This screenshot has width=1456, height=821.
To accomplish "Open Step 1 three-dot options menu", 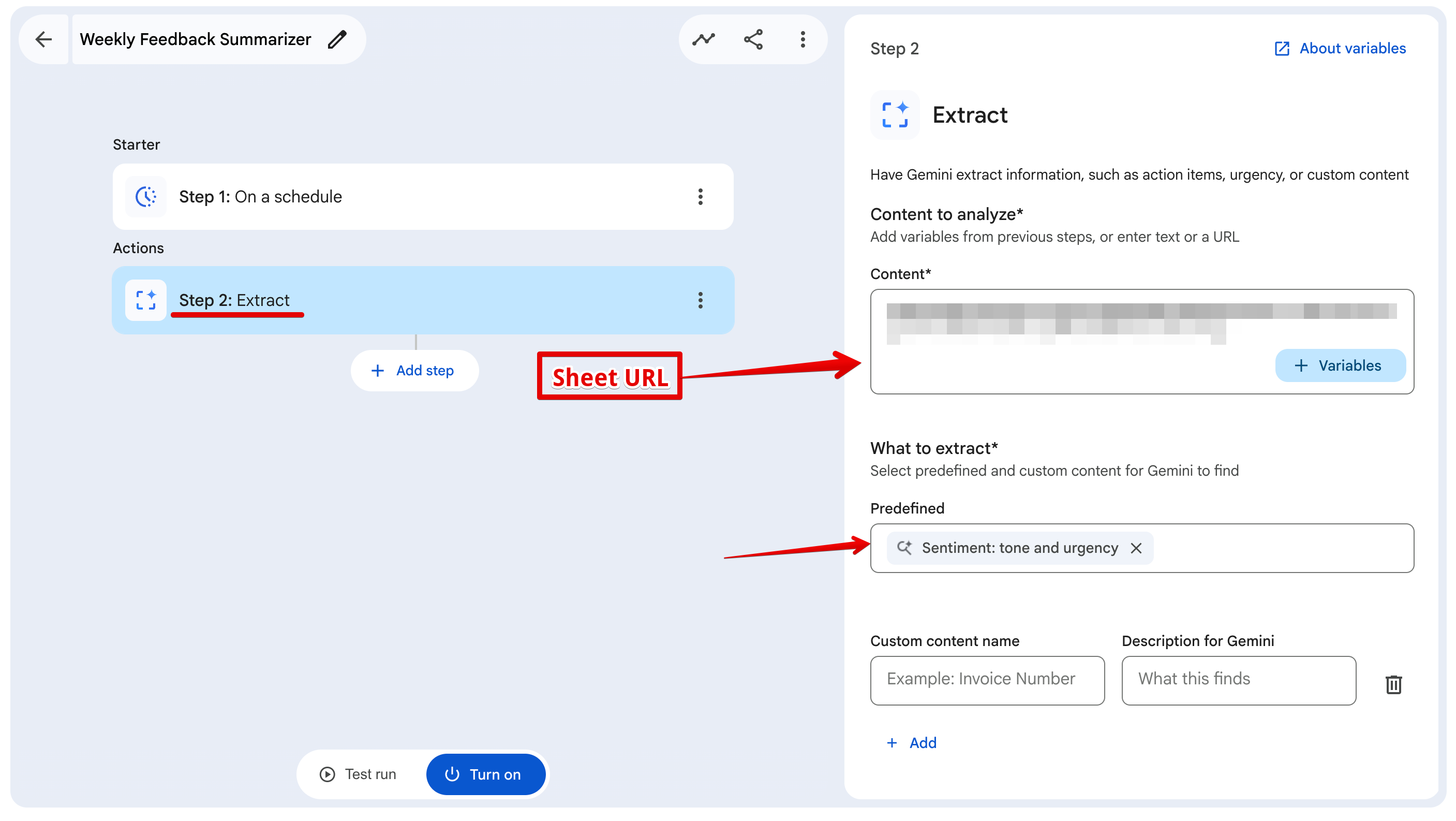I will 700,197.
